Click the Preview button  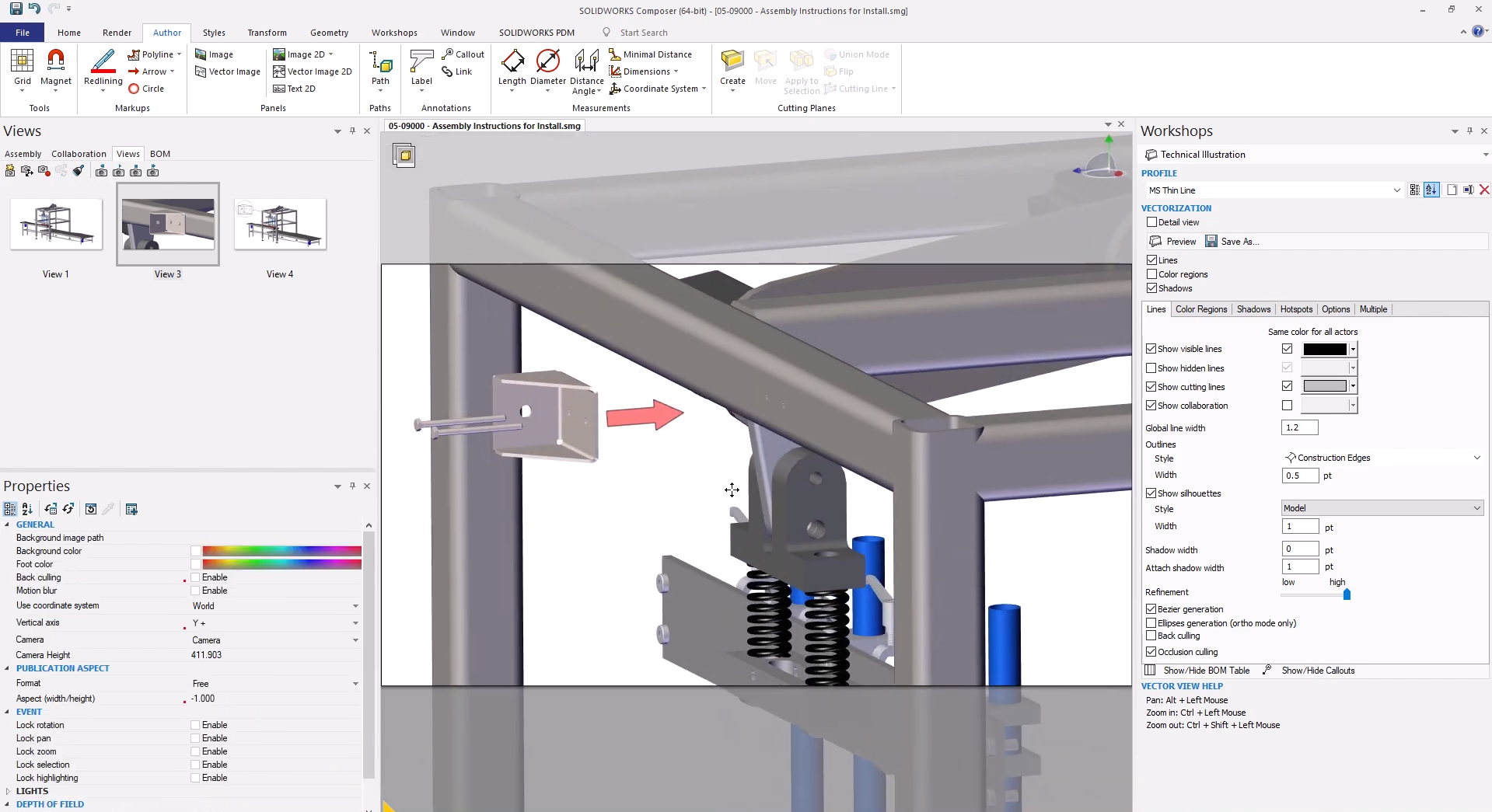(1173, 242)
